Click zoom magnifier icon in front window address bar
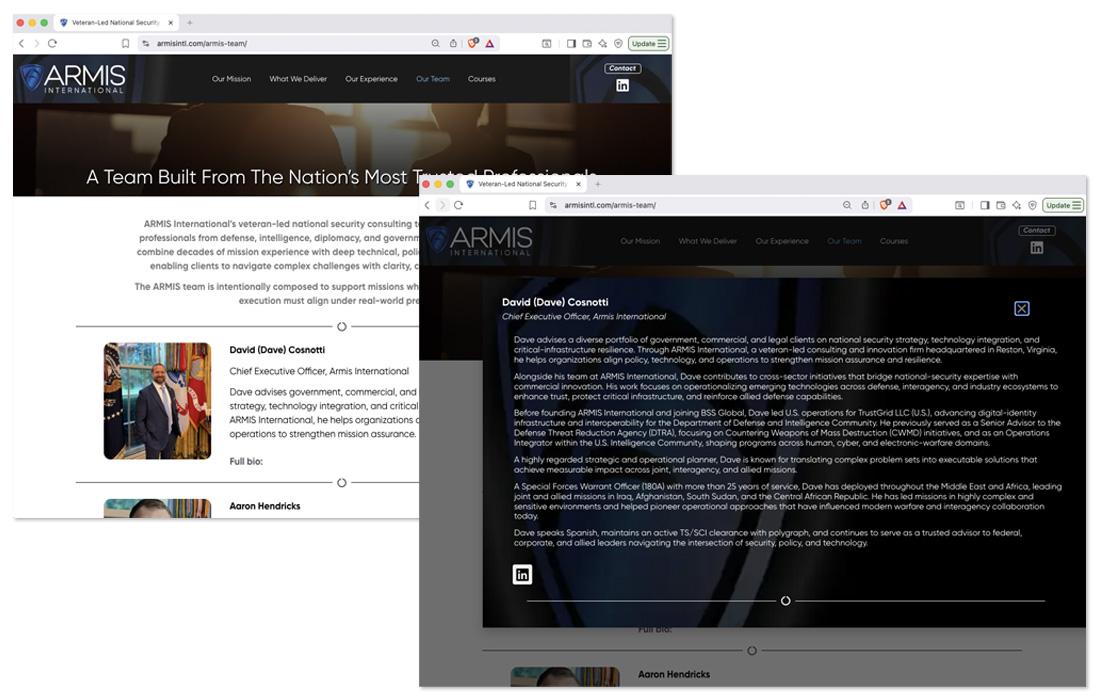This screenshot has height=700, width=1100. (x=847, y=206)
